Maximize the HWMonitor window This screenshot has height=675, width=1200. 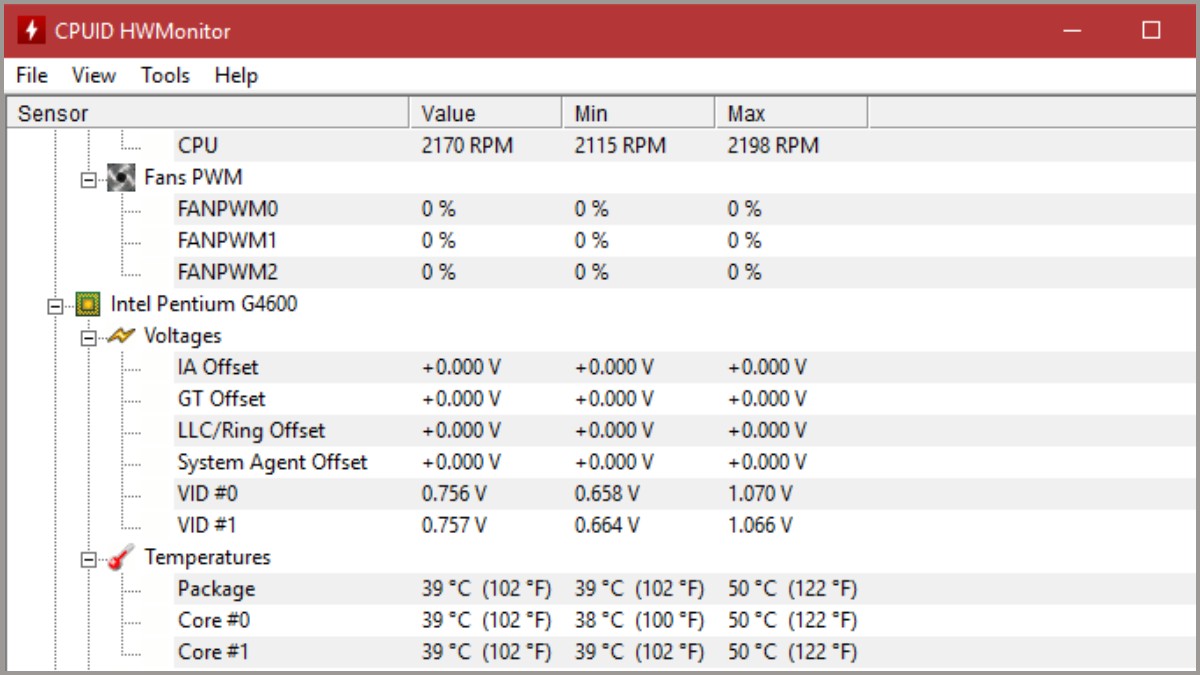tap(1151, 30)
